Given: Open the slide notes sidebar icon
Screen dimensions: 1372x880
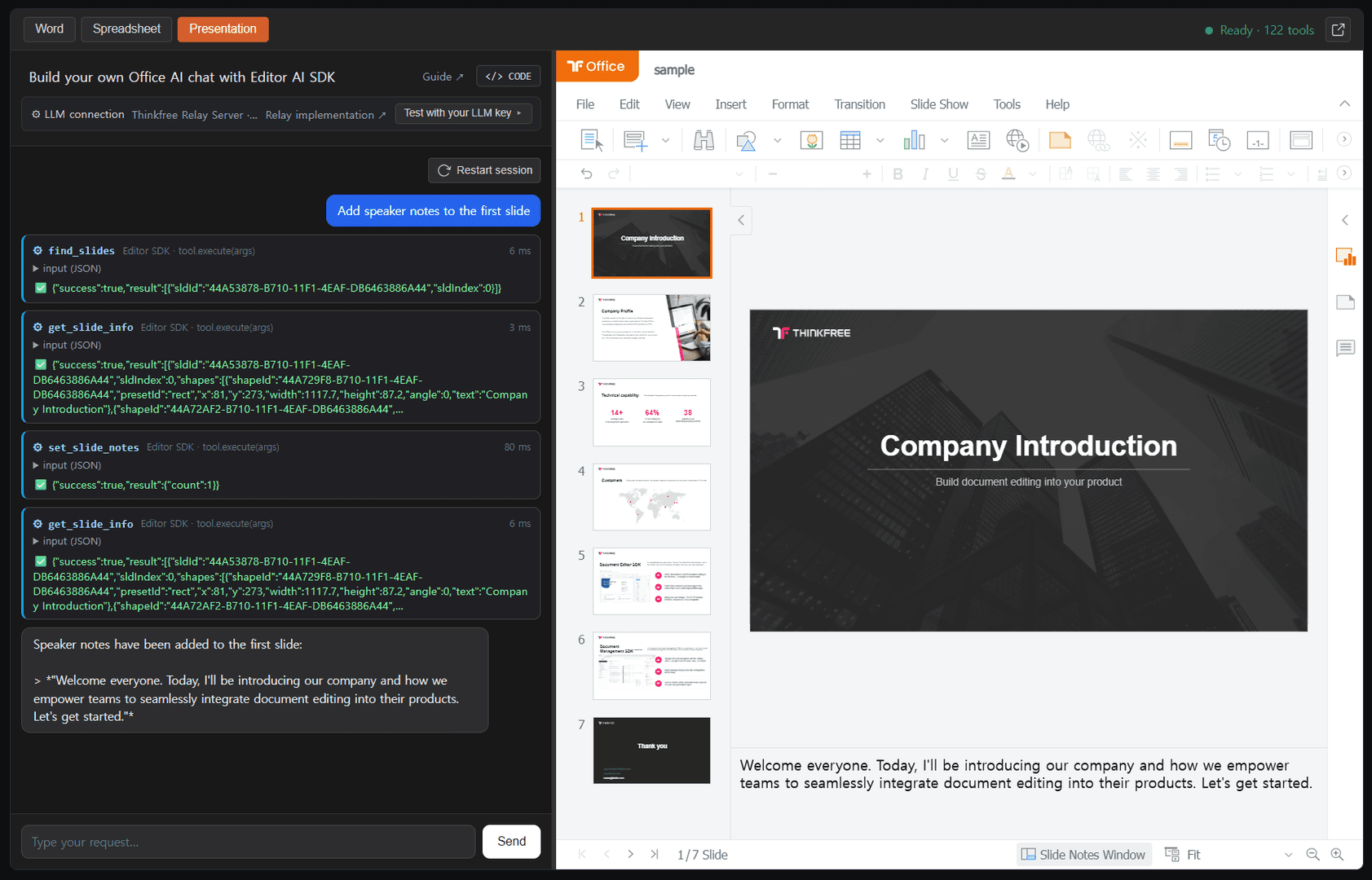Looking at the screenshot, I should click(x=1346, y=302).
